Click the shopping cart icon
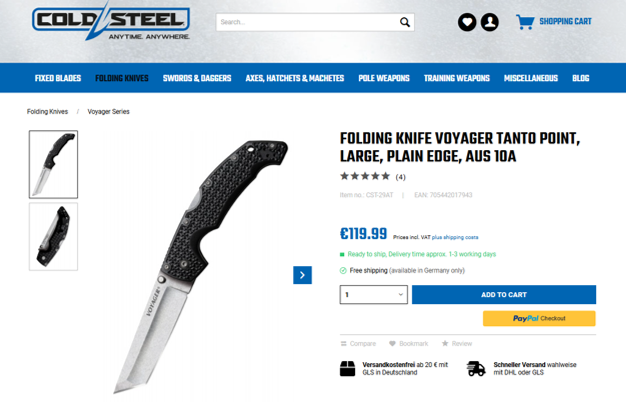This screenshot has width=626, height=404. pyautogui.click(x=525, y=22)
